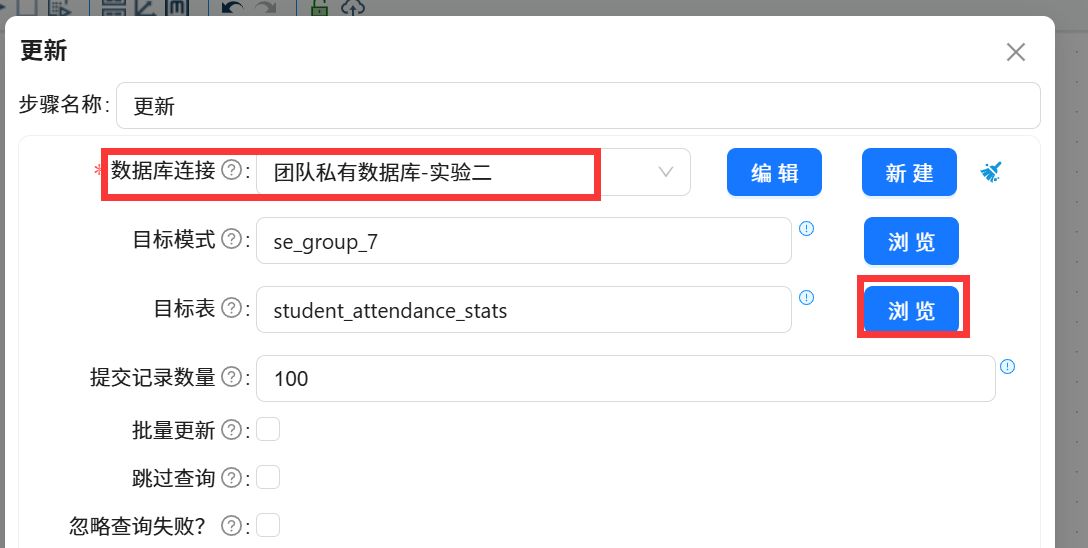This screenshot has height=548, width=1088.
Task: Click the redo arrow in background toolbar
Action: [x=267, y=8]
